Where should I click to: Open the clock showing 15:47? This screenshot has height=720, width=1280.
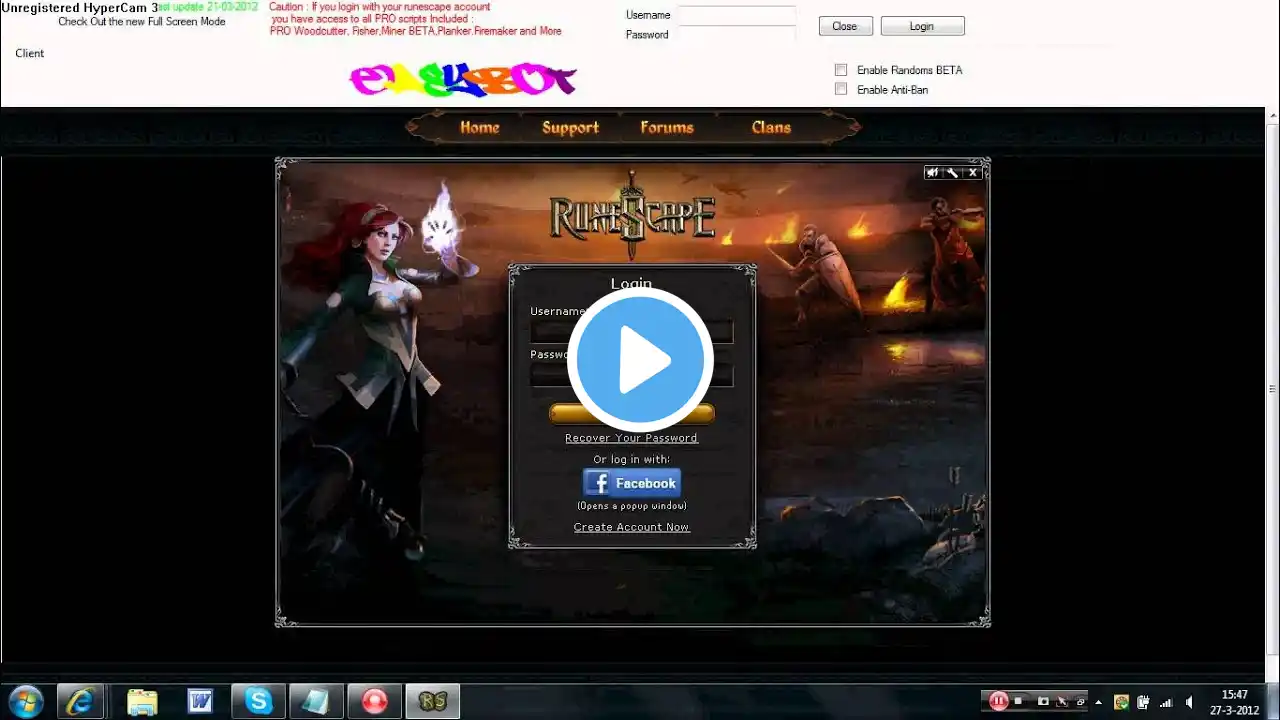coord(1235,701)
